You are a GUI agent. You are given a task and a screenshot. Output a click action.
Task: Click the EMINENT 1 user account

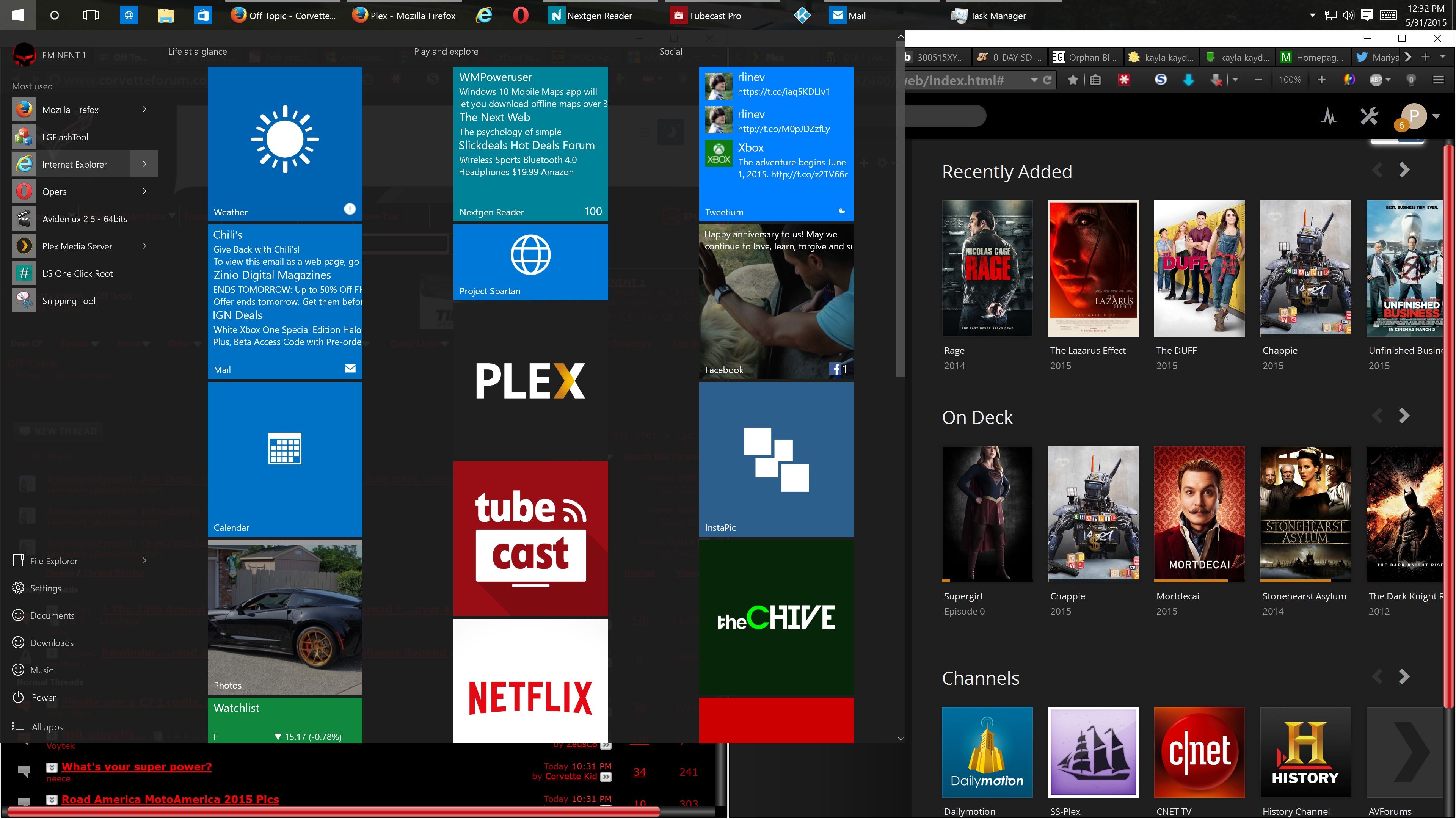tap(50, 55)
